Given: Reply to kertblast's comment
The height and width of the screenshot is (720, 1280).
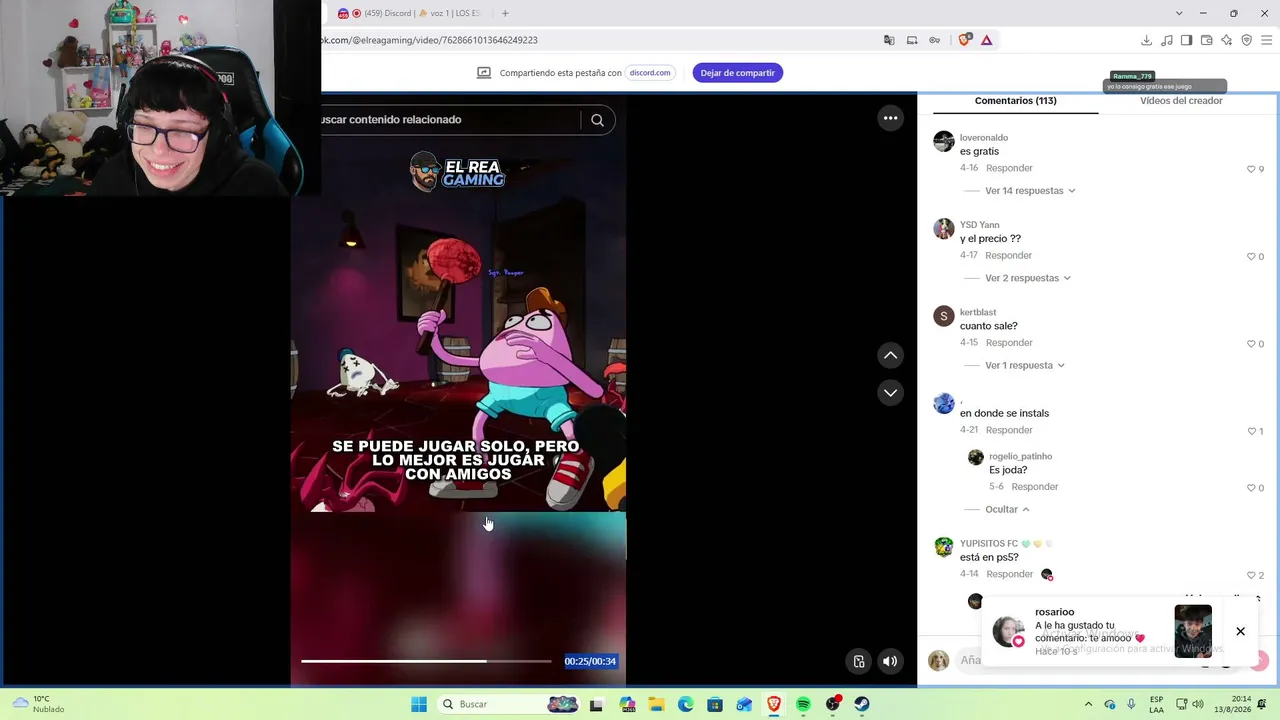Looking at the screenshot, I should coord(1009,342).
